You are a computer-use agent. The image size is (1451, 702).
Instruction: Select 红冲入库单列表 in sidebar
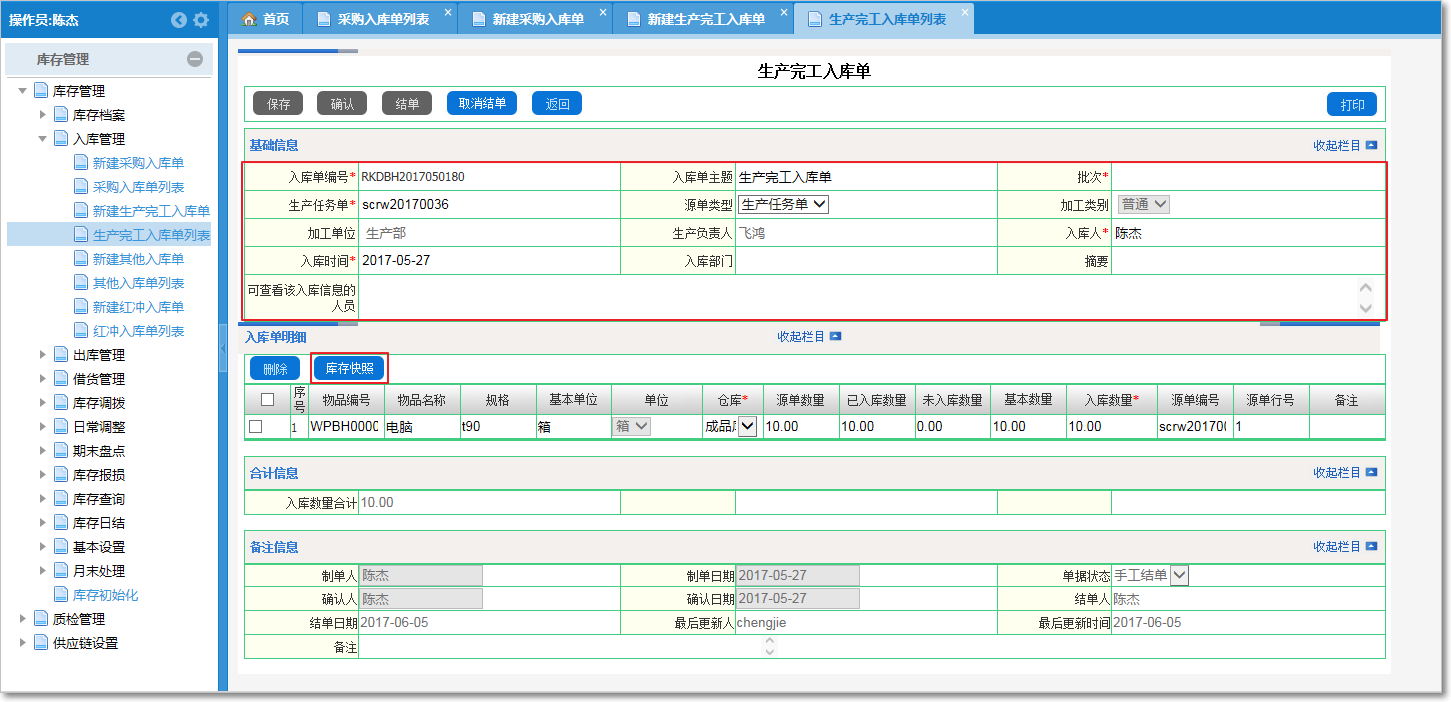tap(138, 331)
